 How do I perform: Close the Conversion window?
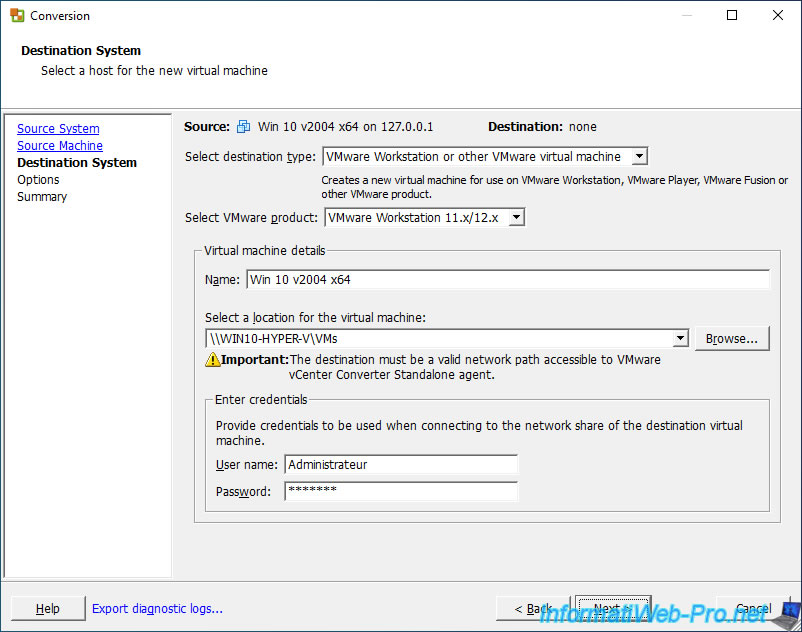pos(778,15)
